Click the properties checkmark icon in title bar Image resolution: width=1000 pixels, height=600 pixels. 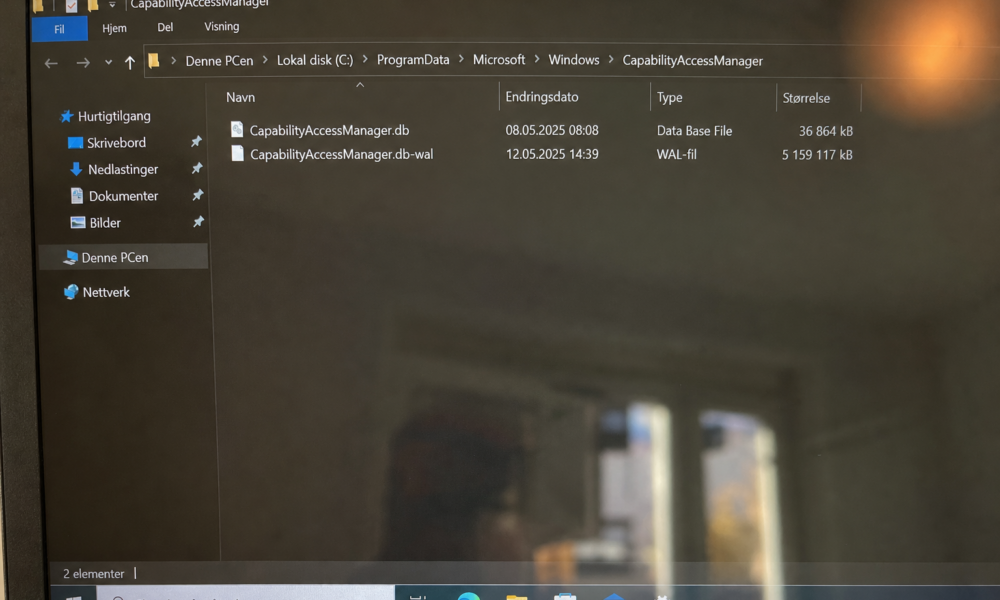[71, 6]
